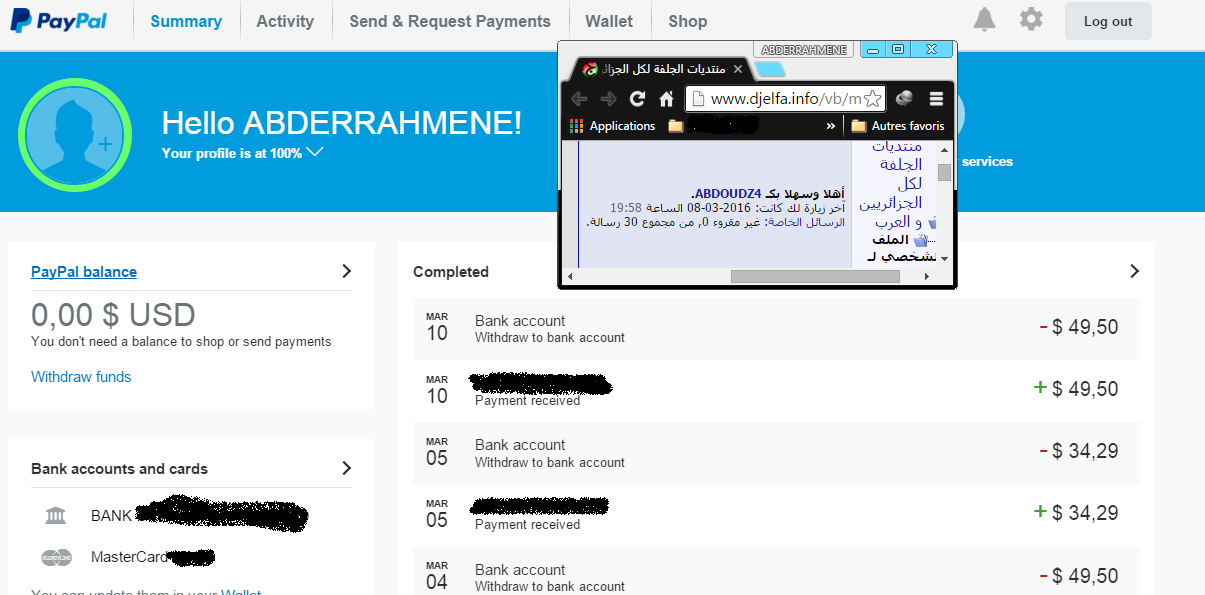Click the scroll-down arrow in Chrome window
This screenshot has height=595, width=1205.
(x=944, y=259)
